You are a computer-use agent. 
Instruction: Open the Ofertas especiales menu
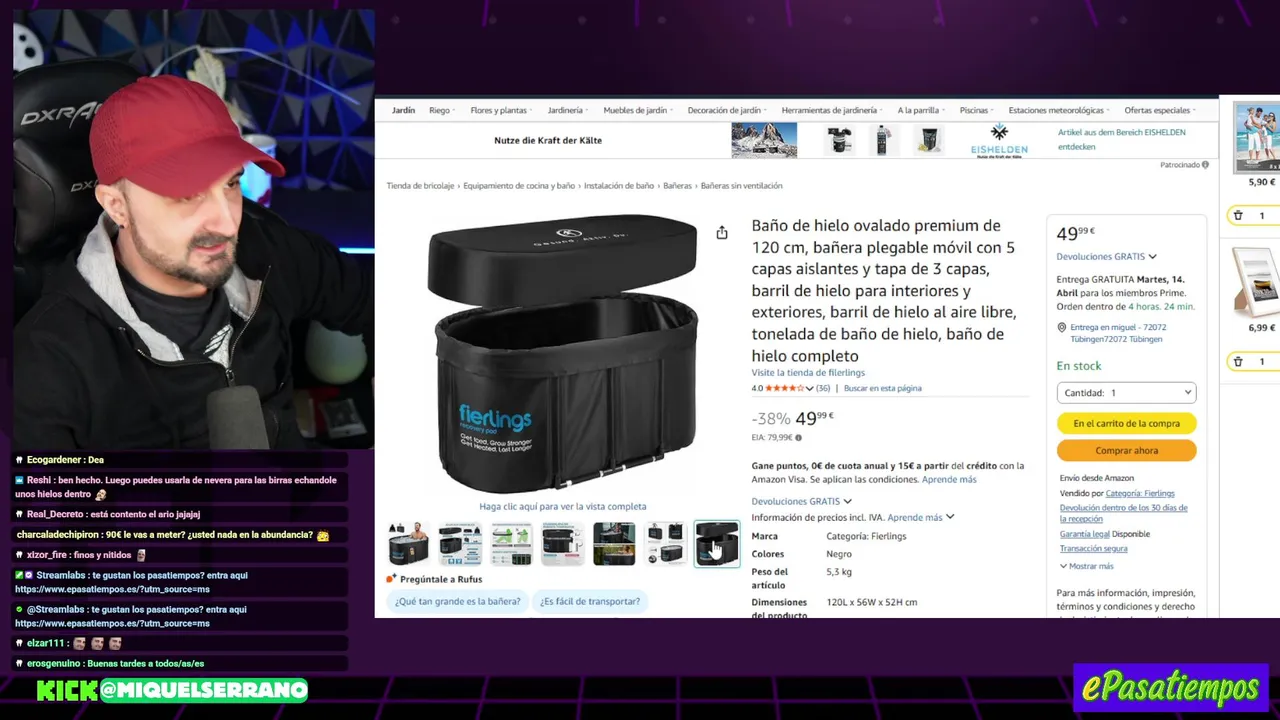[1160, 110]
